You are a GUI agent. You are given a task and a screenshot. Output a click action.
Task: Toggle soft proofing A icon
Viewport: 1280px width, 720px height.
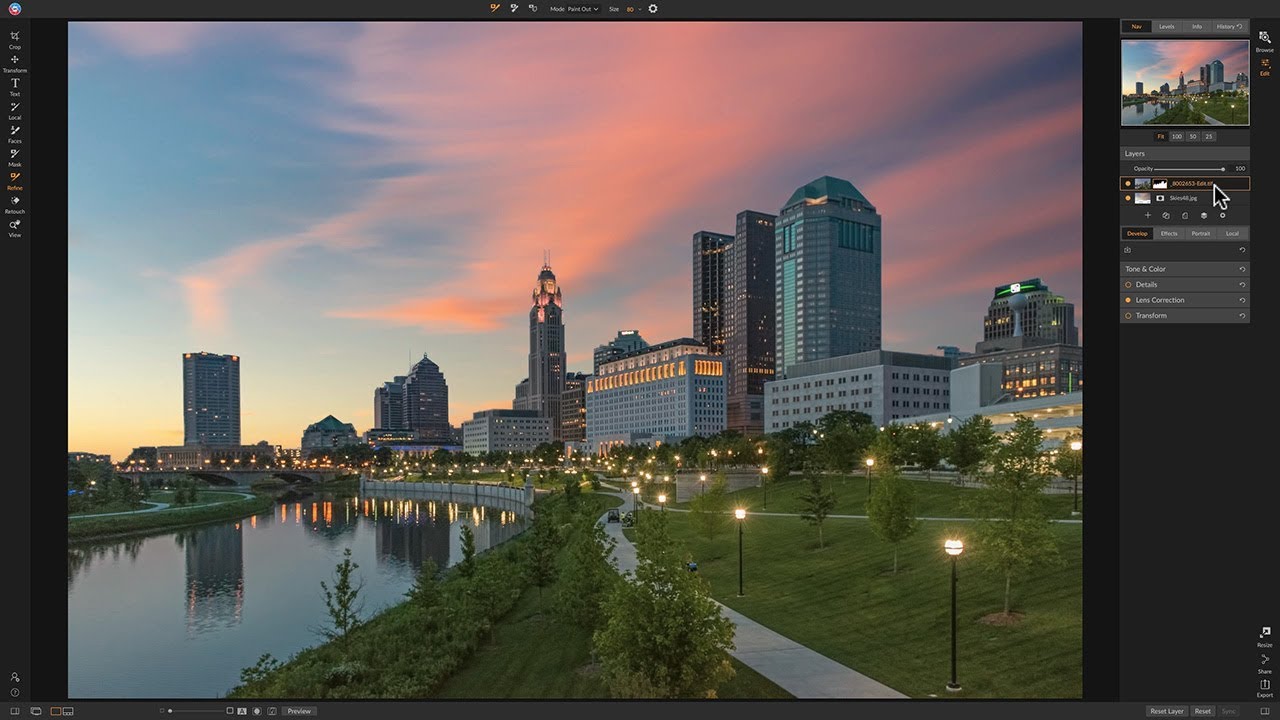[242, 711]
